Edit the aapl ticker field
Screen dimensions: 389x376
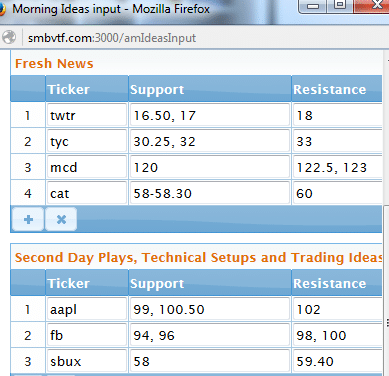87,309
